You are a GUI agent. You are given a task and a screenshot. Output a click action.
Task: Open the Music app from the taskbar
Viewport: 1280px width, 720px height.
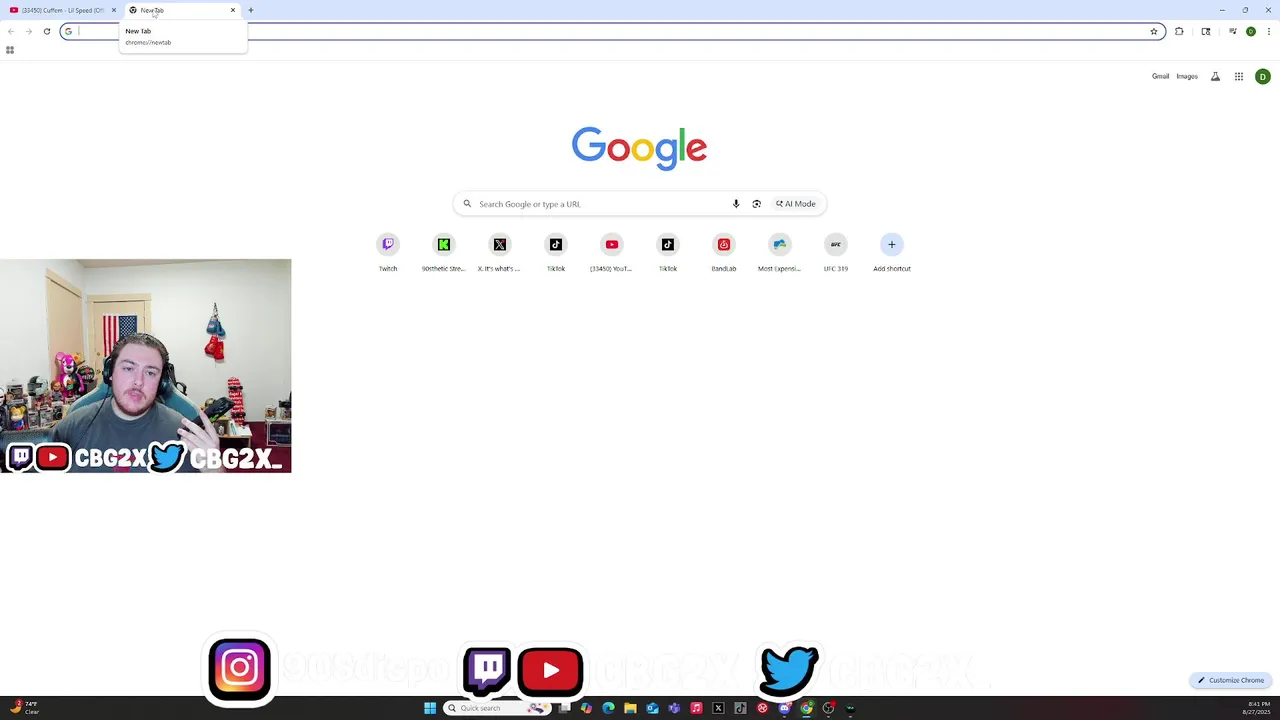[696, 708]
